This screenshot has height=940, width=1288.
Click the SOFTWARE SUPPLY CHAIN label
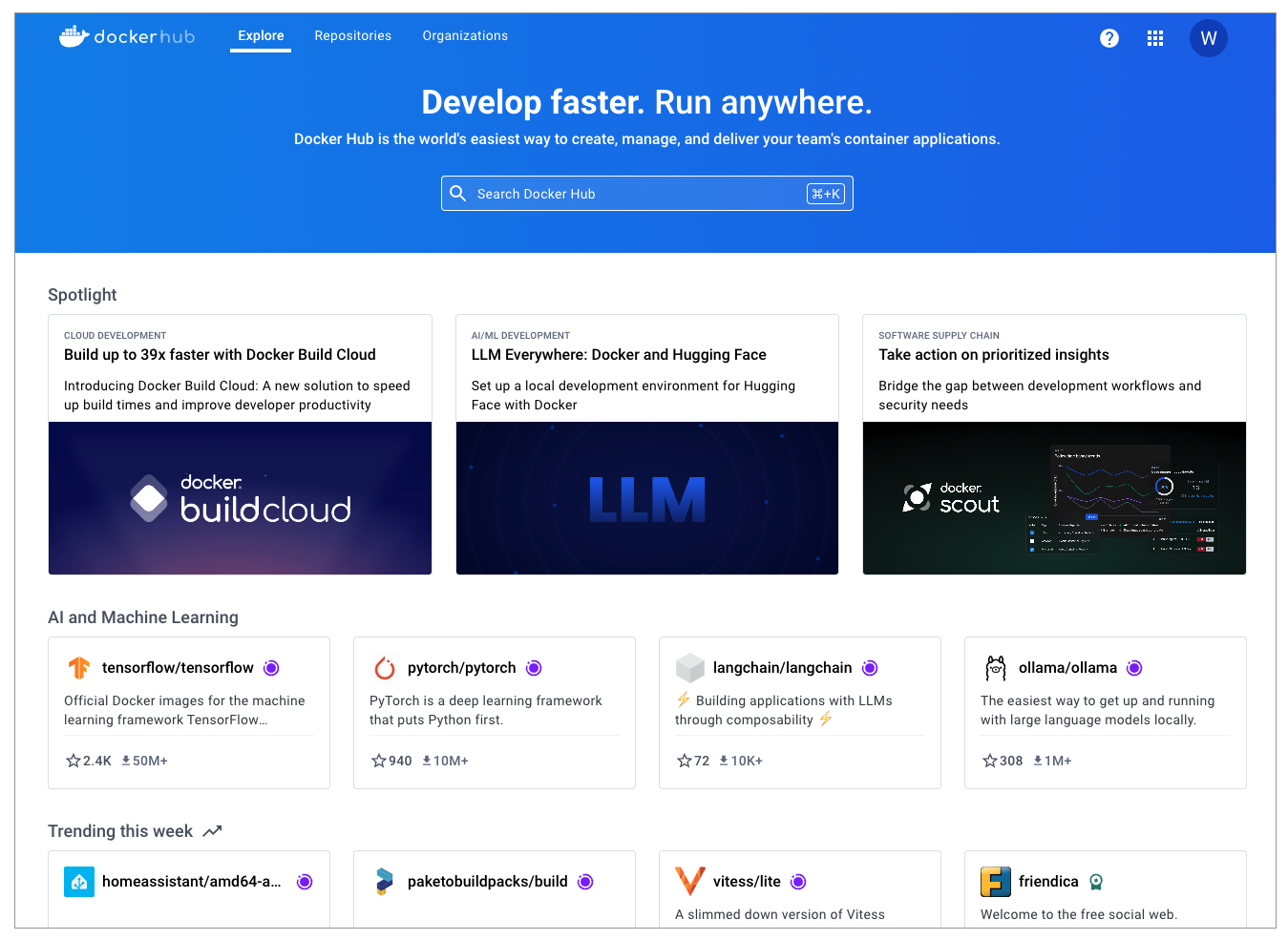click(939, 336)
